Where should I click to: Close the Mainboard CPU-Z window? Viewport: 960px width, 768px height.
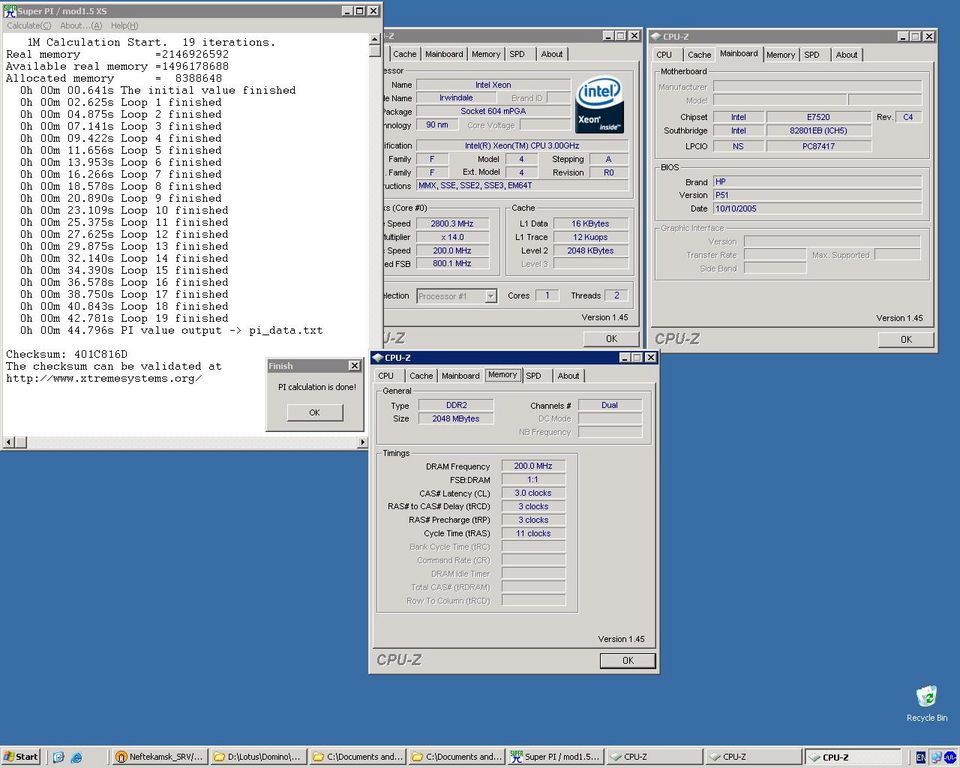[929, 36]
